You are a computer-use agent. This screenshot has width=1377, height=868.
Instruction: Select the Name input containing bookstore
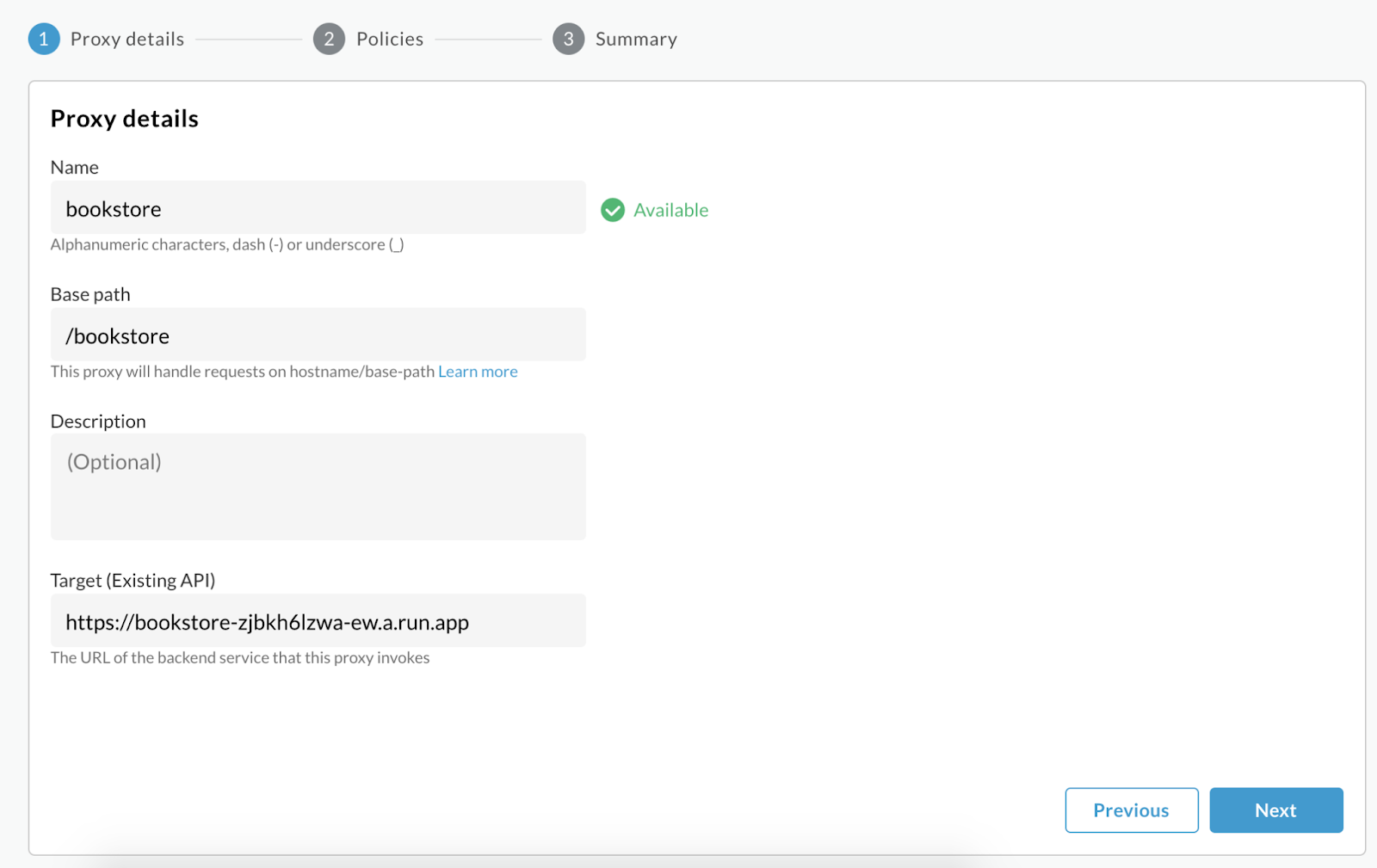point(318,207)
